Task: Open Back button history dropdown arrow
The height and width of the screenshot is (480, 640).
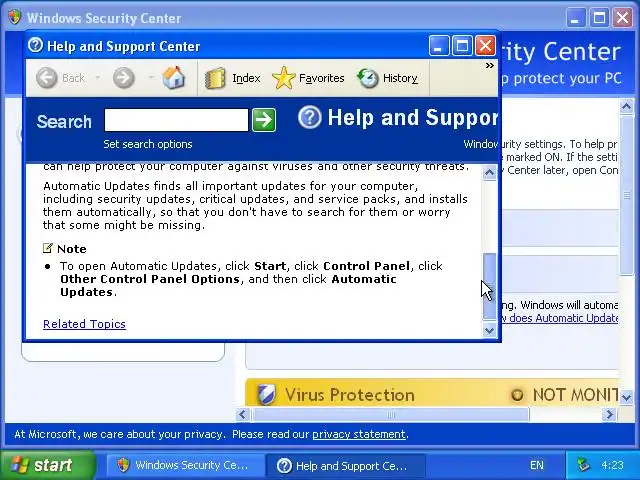Action: 98,78
